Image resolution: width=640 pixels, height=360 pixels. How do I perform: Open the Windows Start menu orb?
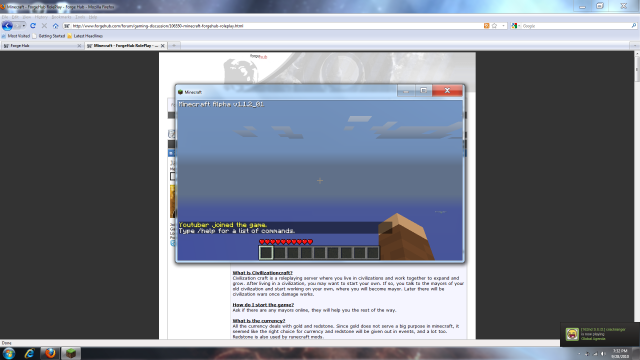[x=9, y=353]
